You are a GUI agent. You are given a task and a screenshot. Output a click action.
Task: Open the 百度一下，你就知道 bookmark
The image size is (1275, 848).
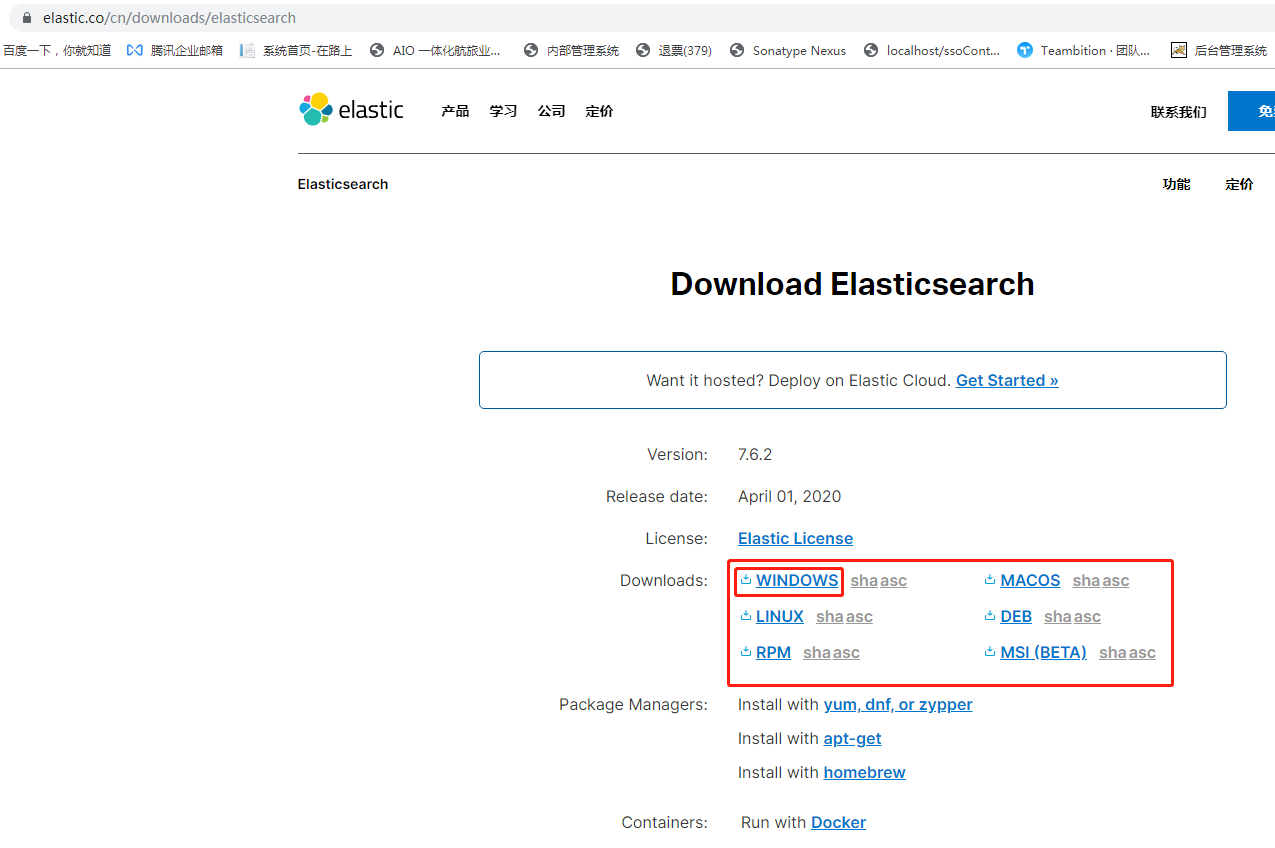coord(57,50)
